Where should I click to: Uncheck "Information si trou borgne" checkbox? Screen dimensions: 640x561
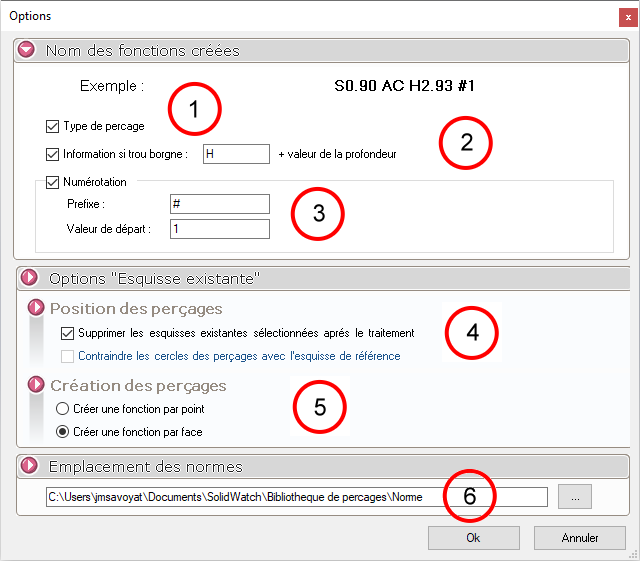(x=53, y=154)
